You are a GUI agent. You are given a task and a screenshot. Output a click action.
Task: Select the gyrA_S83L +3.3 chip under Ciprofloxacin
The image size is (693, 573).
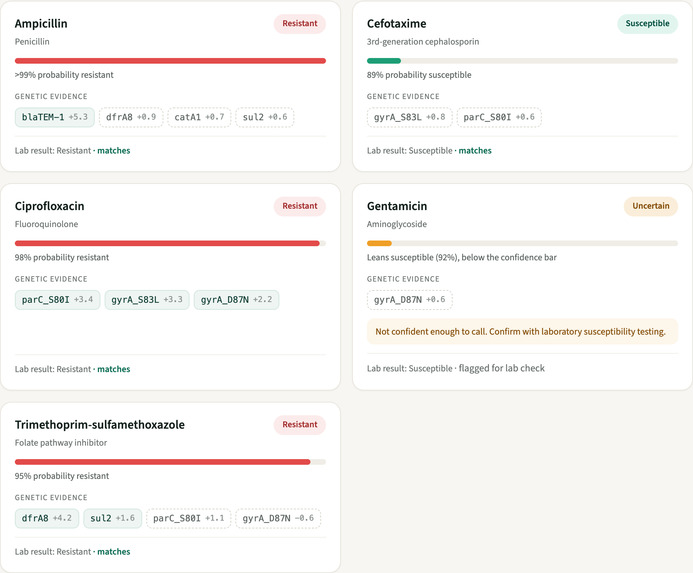pos(147,300)
